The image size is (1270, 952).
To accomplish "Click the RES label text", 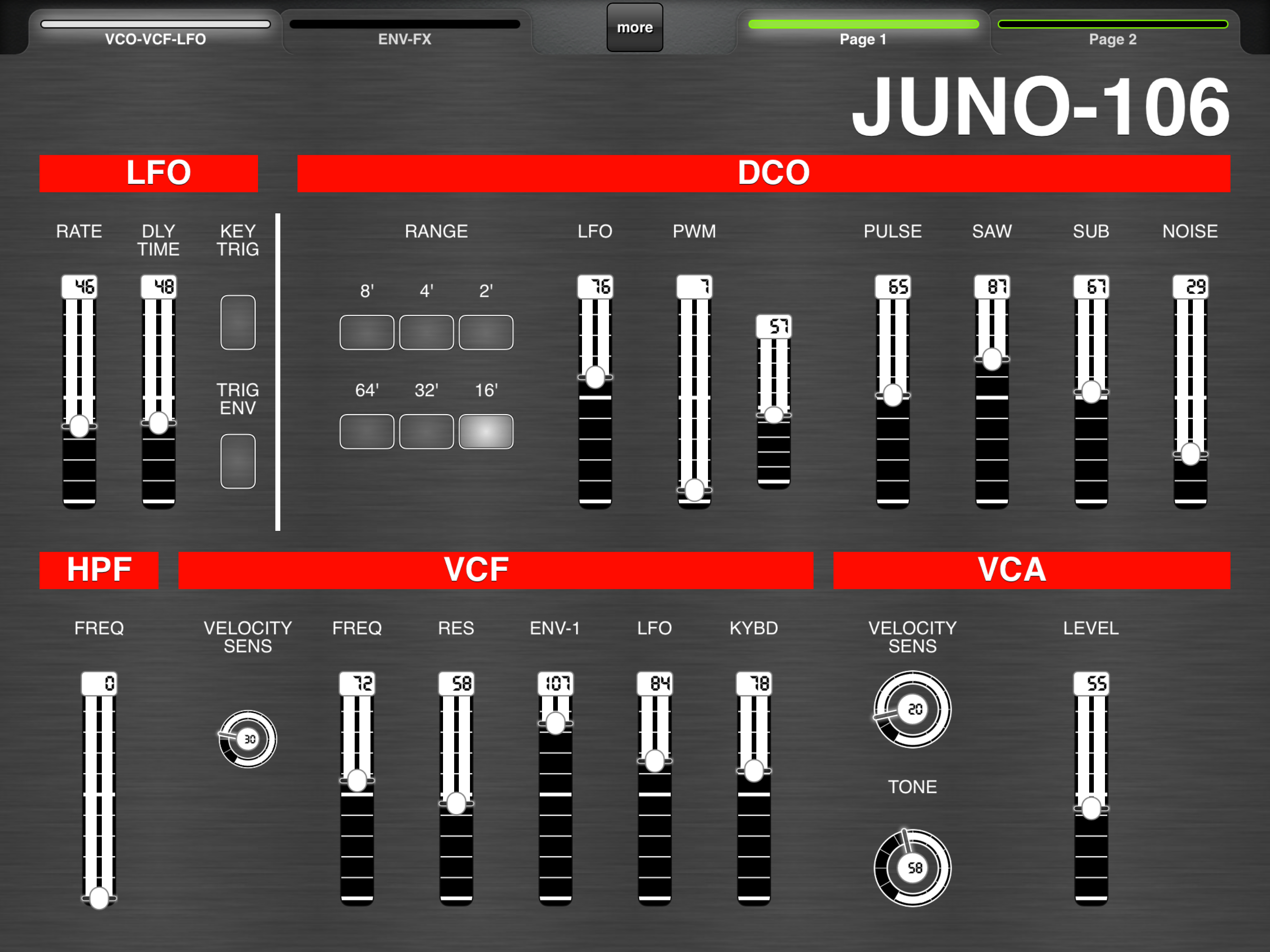I will pyautogui.click(x=456, y=628).
